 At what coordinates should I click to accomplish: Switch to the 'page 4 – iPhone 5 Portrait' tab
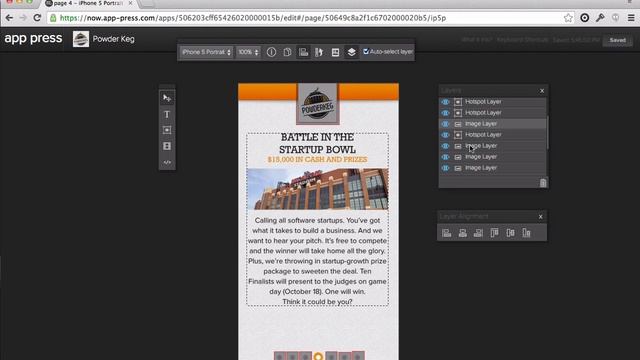coord(88,3)
